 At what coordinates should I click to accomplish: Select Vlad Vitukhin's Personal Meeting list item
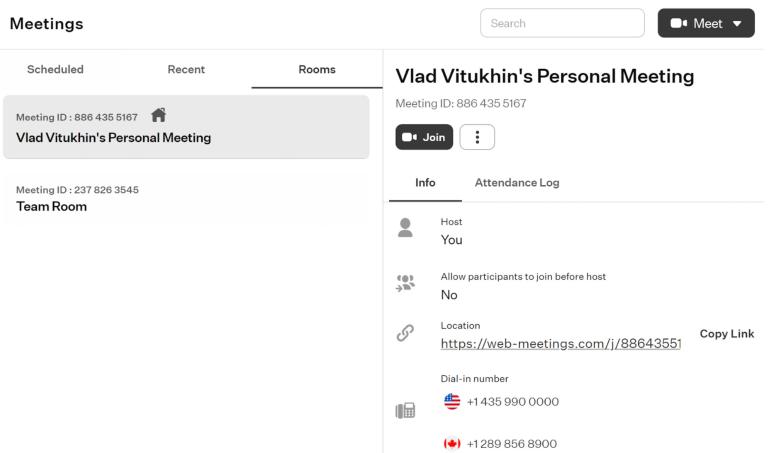186,127
